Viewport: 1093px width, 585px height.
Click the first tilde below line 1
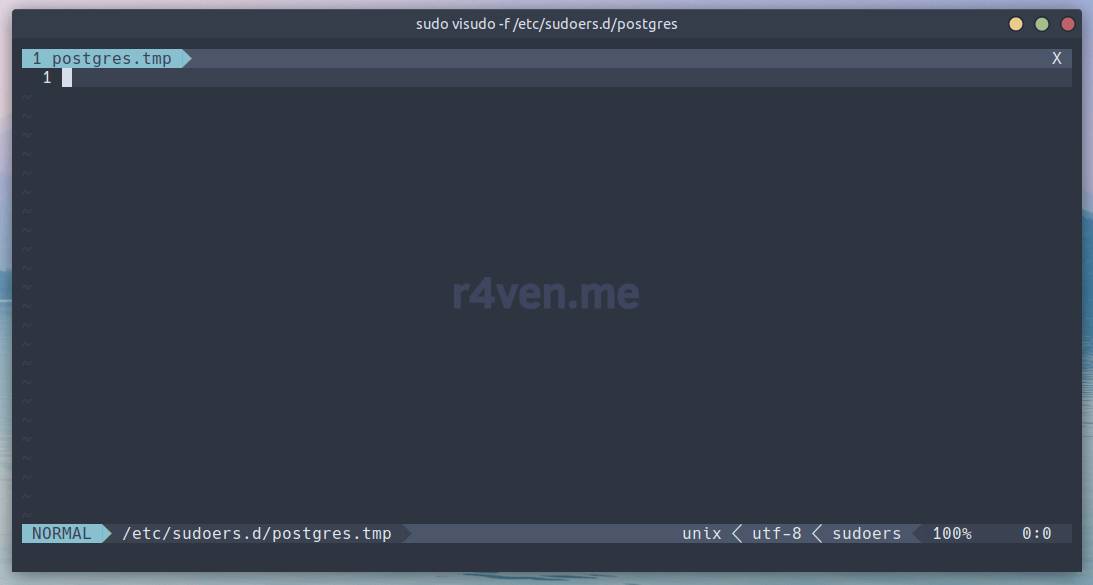[27, 97]
